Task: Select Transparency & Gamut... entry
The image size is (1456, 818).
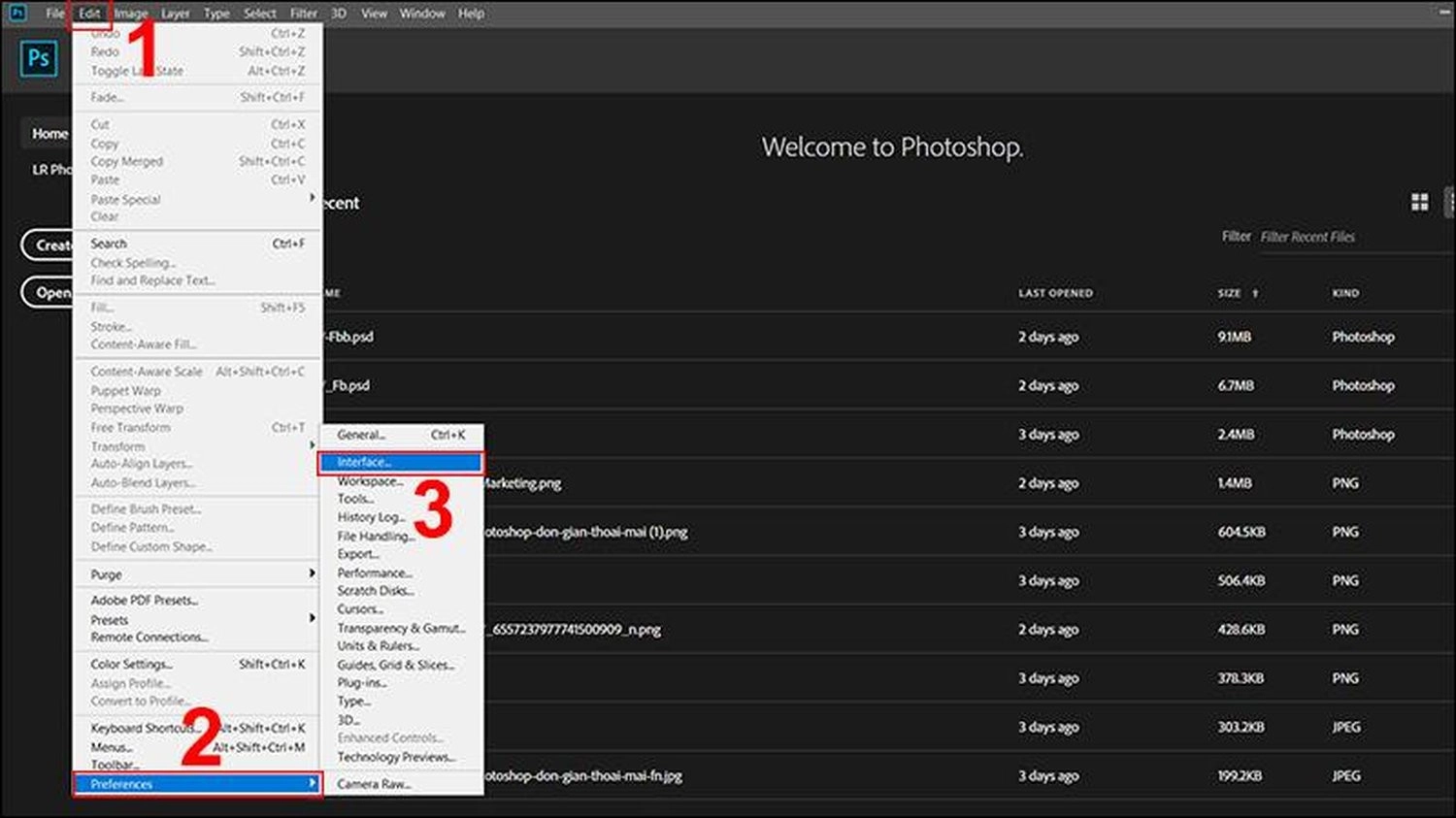Action: (402, 628)
